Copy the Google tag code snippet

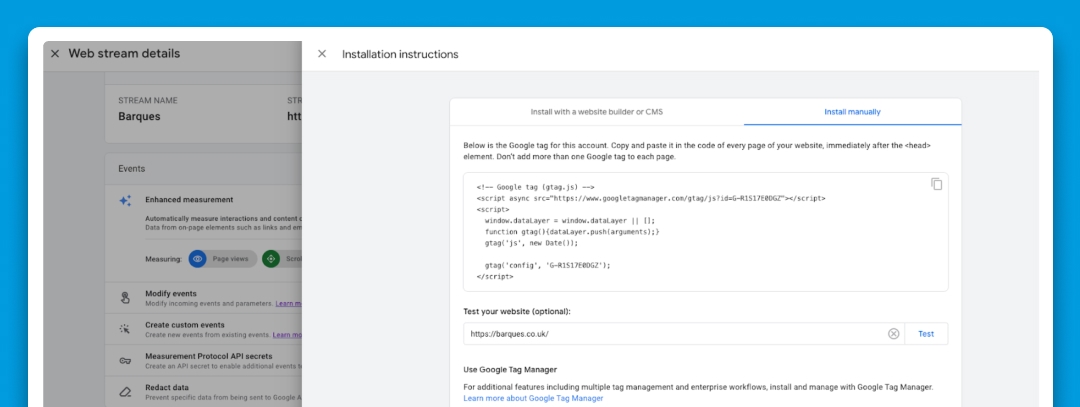(x=936, y=184)
